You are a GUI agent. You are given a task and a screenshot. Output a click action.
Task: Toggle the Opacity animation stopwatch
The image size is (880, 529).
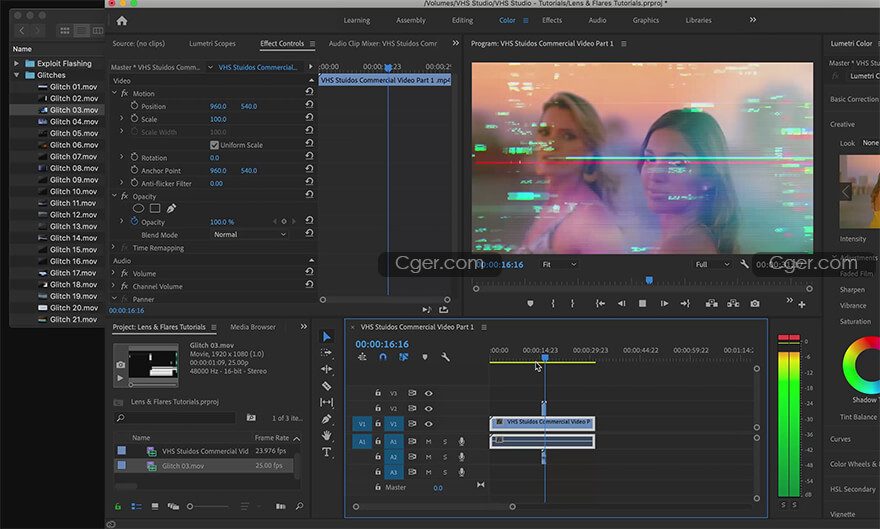tap(134, 222)
